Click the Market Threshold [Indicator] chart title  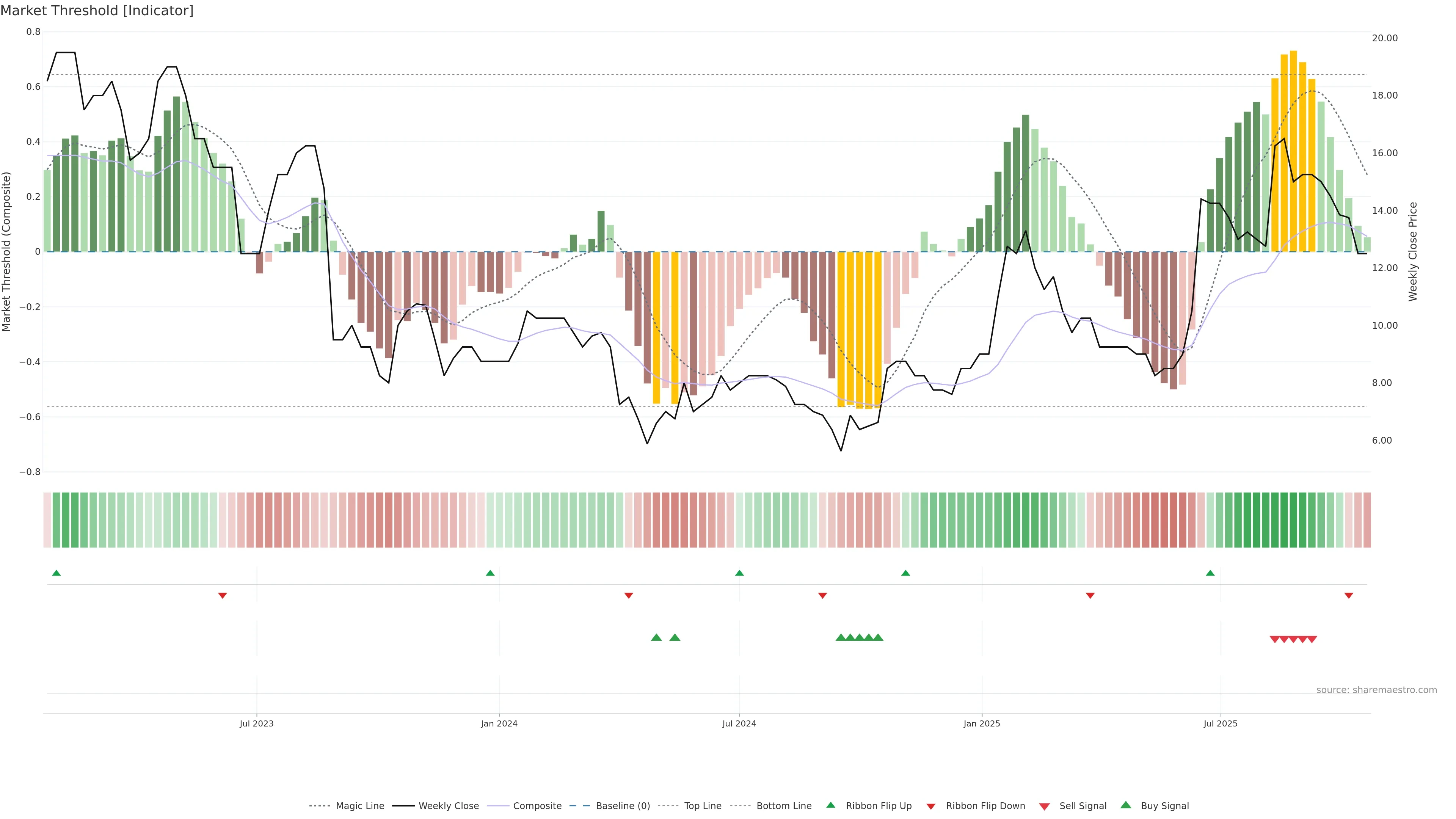click(x=97, y=11)
